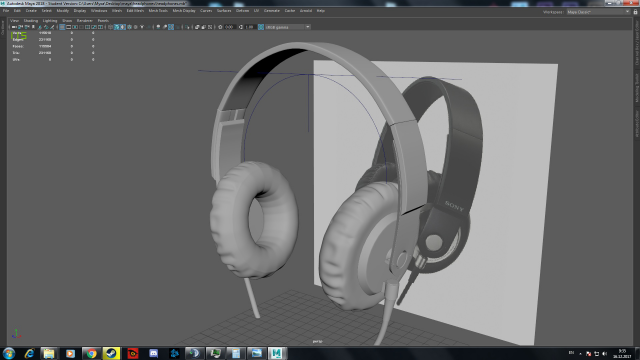Image resolution: width=640 pixels, height=360 pixels.
Task: Click the 2D Pan/Zoom icon
Action: pos(46,27)
